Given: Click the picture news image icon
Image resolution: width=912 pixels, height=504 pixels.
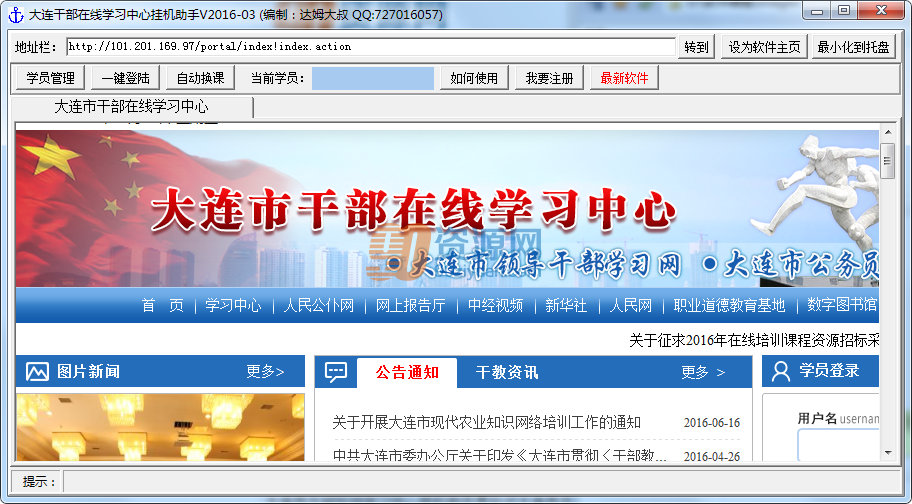Looking at the screenshot, I should coord(37,371).
